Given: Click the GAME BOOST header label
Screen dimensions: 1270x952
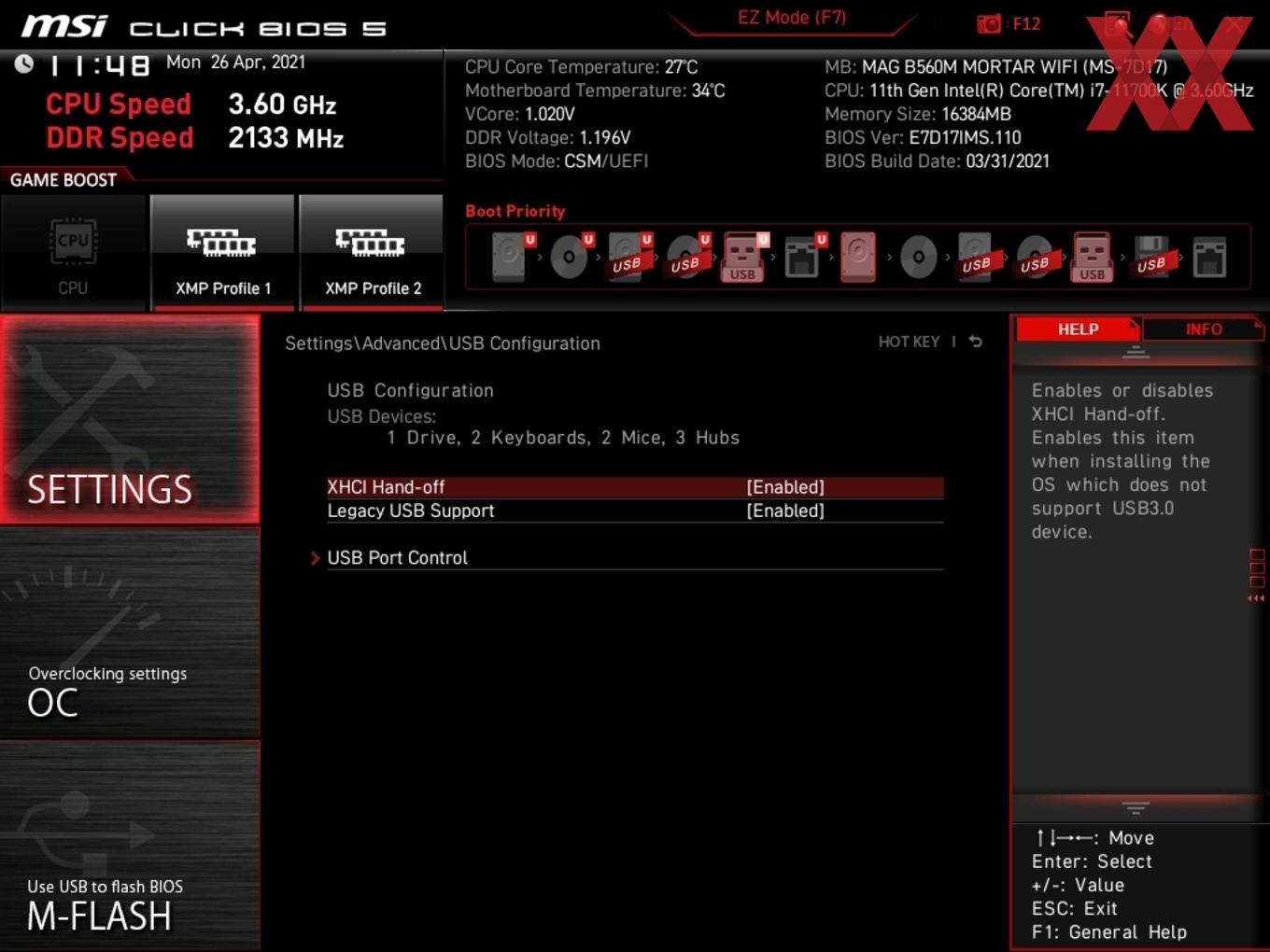Looking at the screenshot, I should pos(63,180).
